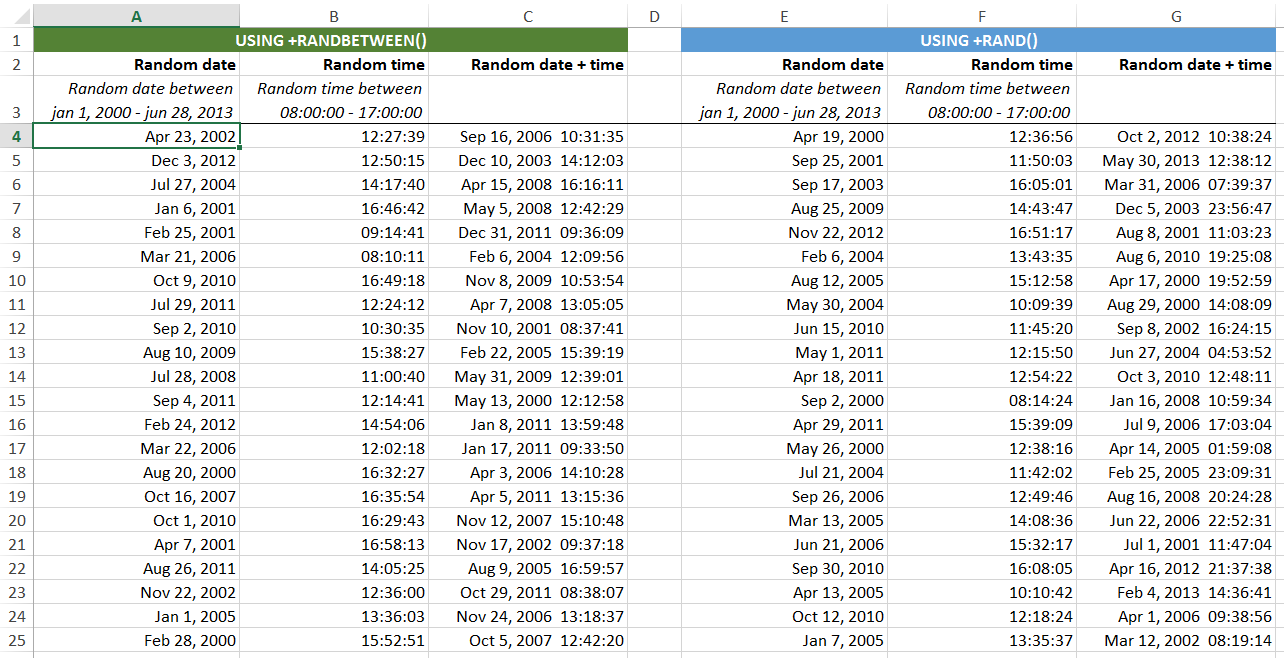This screenshot has width=1284, height=658.
Task: Click cell showing Dec 5, 2003 23:56:47
Action: coord(1176,208)
